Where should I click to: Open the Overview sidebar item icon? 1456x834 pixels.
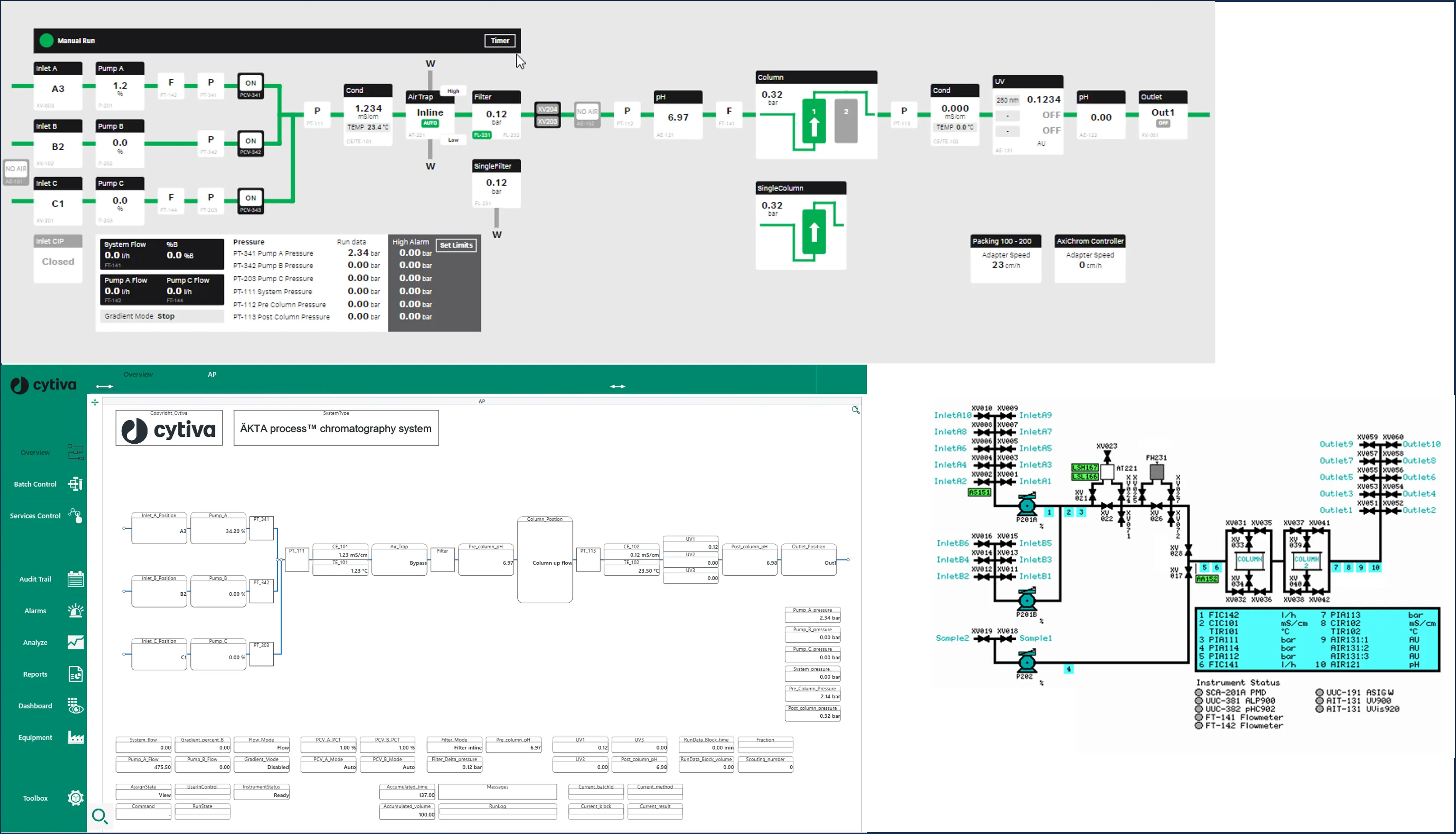[x=75, y=453]
